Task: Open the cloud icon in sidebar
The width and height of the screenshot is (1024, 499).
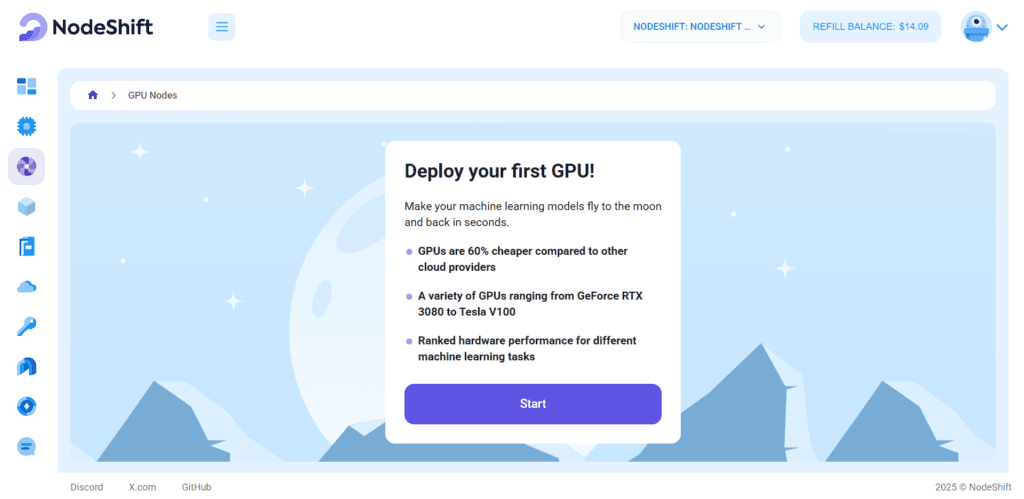Action: (x=26, y=287)
